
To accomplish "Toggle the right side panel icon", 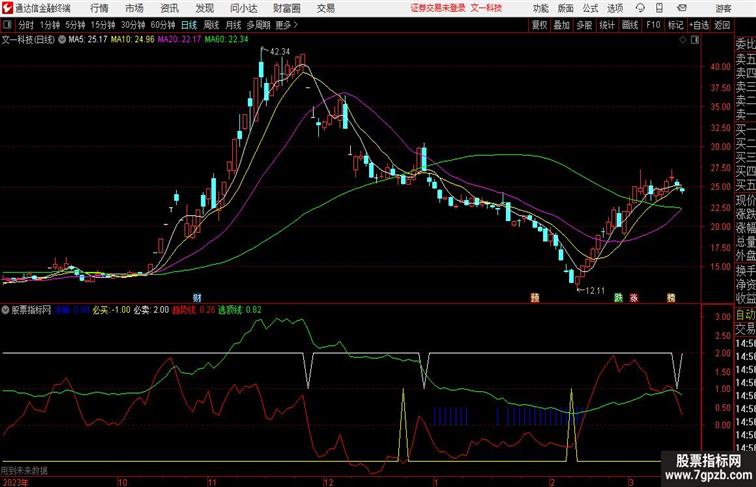I will point(695,40).
